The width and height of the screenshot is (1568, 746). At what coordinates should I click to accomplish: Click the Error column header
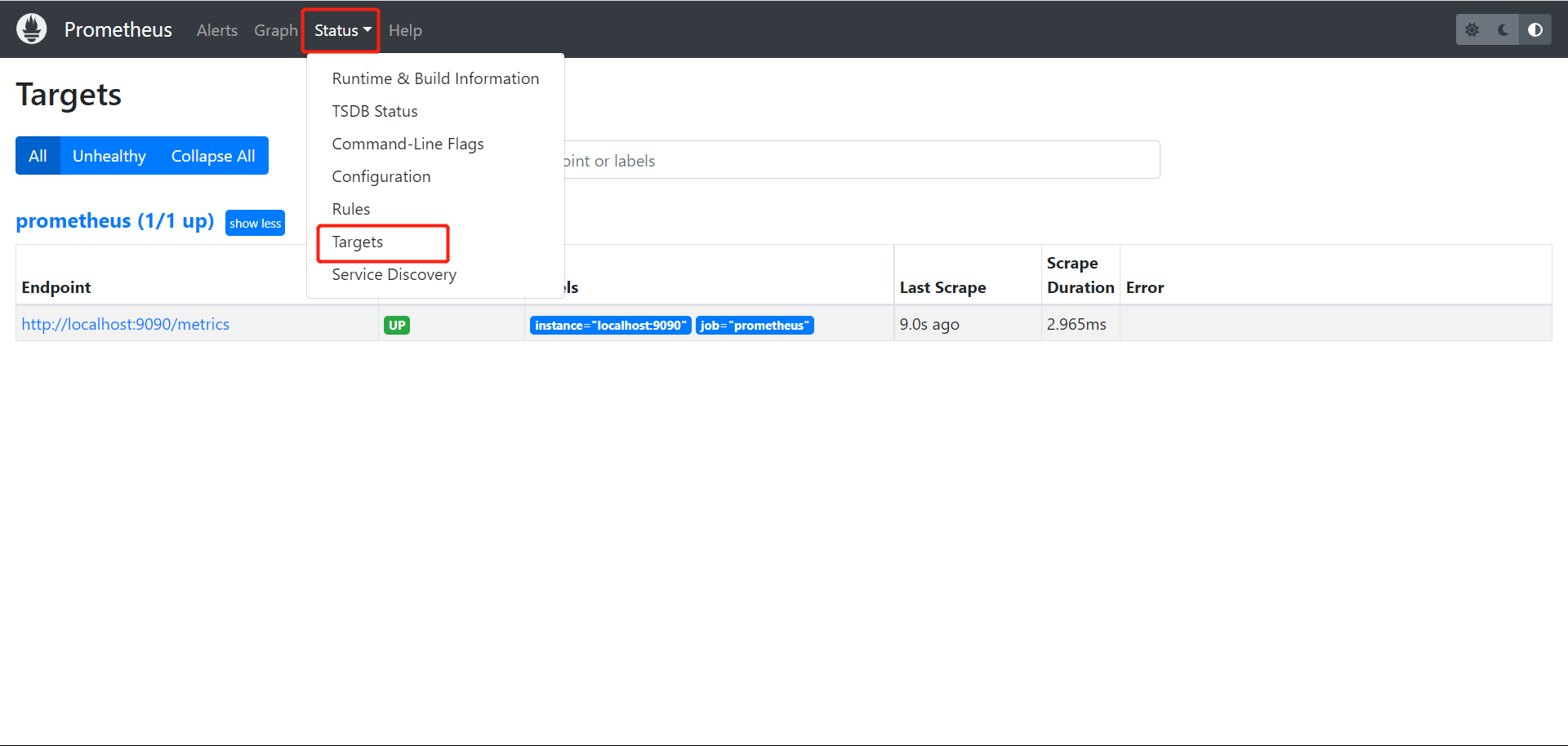tap(1145, 287)
